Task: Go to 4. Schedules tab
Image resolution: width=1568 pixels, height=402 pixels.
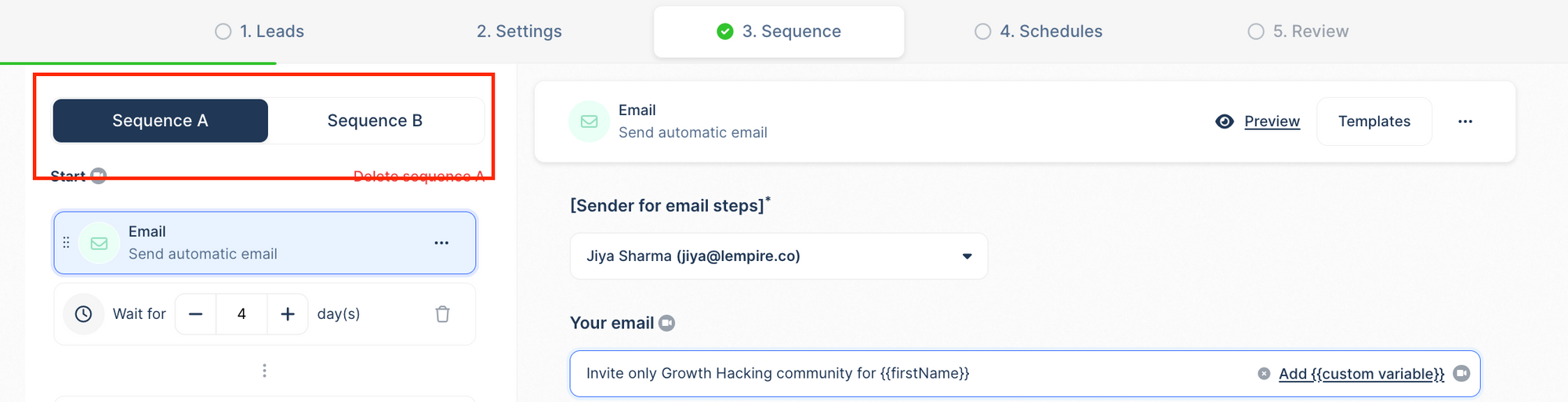Action: (x=1038, y=31)
